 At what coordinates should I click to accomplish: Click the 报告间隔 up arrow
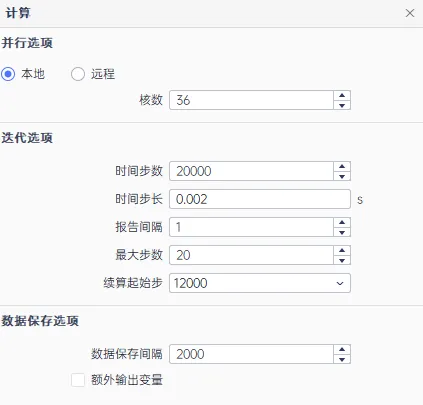pos(342,222)
